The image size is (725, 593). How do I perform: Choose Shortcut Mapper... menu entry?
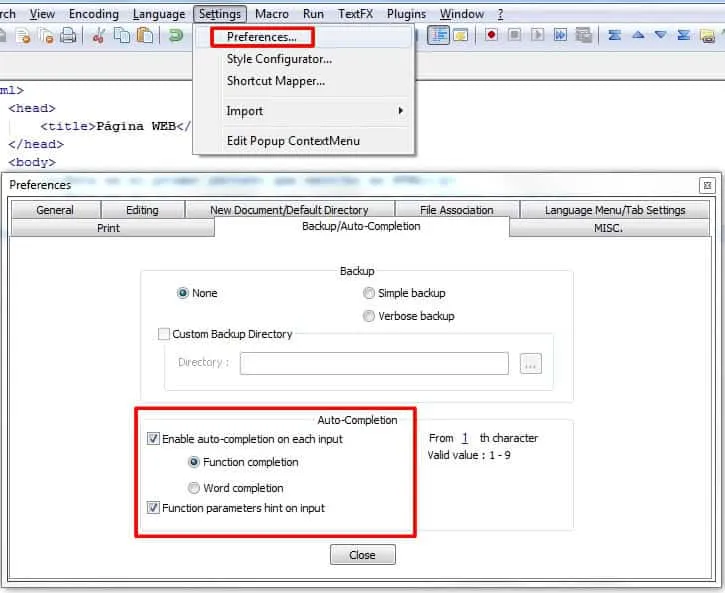pyautogui.click(x=276, y=81)
